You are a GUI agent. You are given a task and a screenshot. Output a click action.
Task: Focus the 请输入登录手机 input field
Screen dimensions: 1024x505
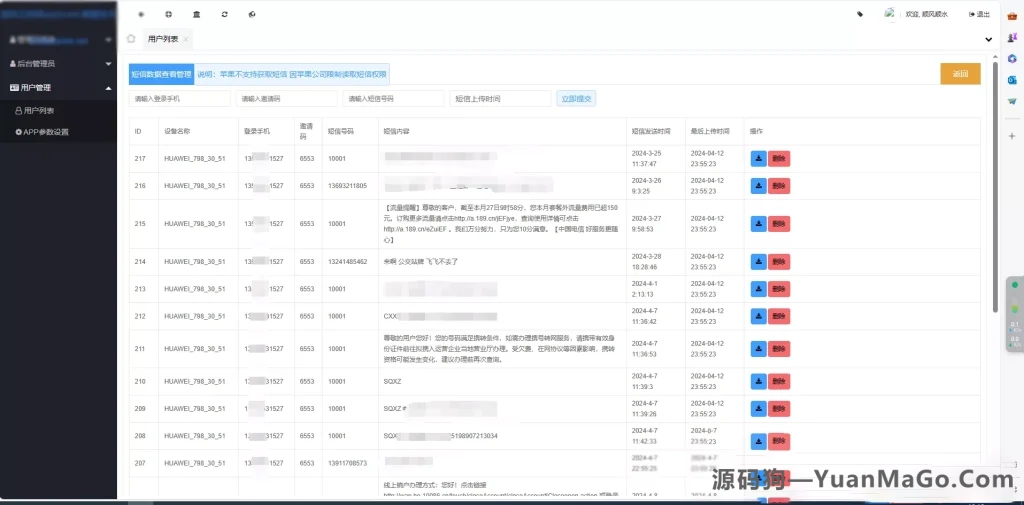point(180,99)
